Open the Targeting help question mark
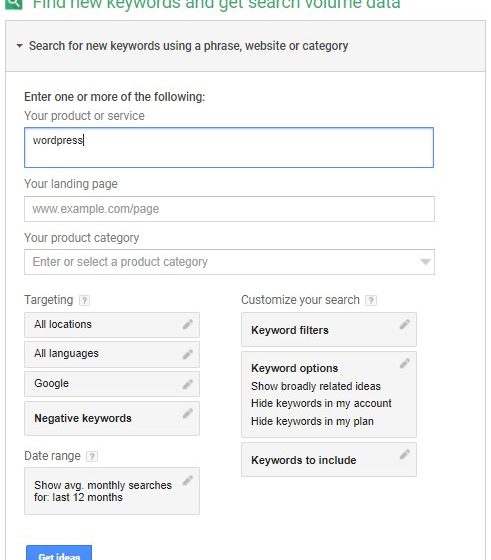491x560 pixels. 84,300
